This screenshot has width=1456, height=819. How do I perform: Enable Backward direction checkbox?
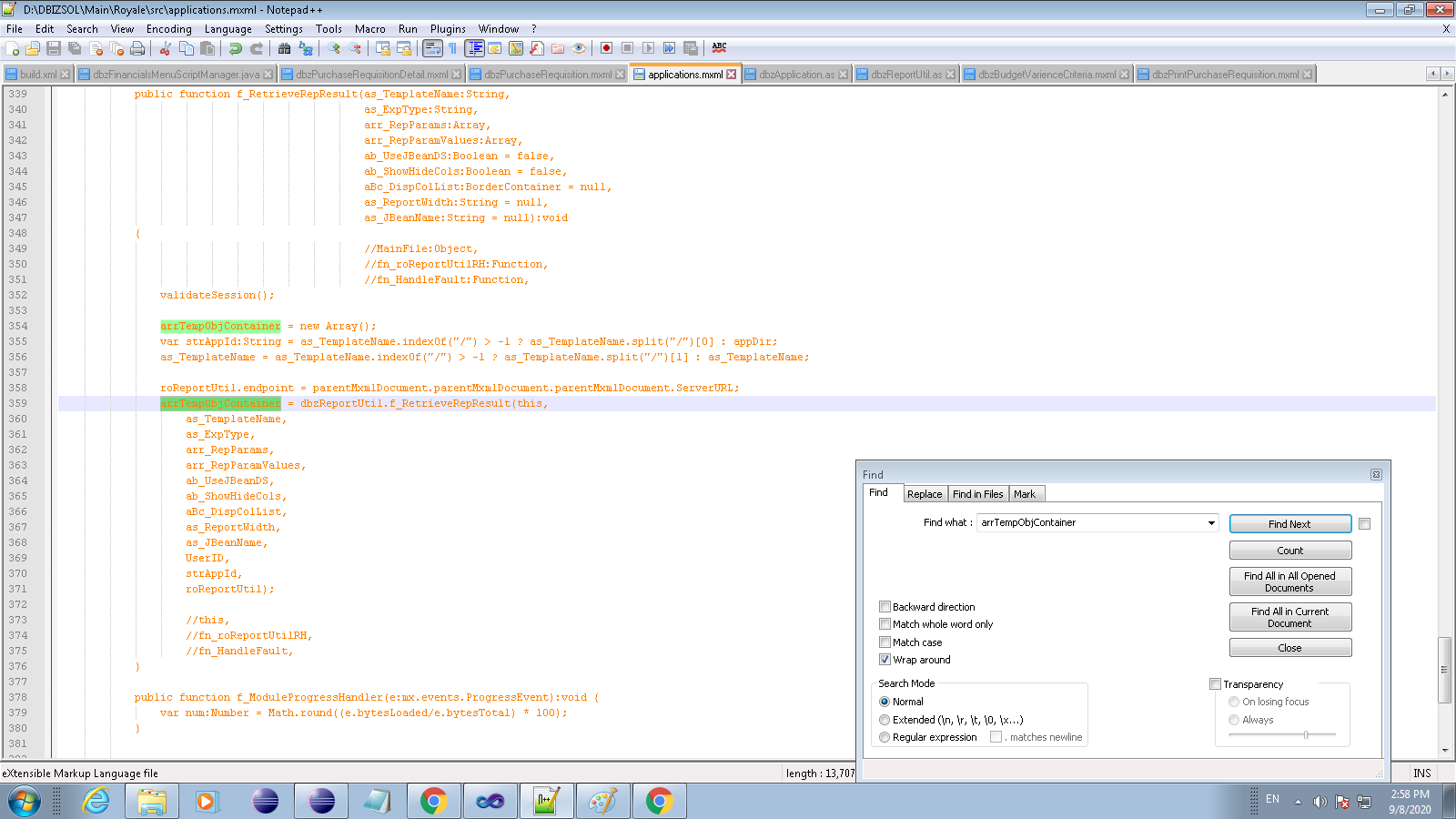(885, 607)
